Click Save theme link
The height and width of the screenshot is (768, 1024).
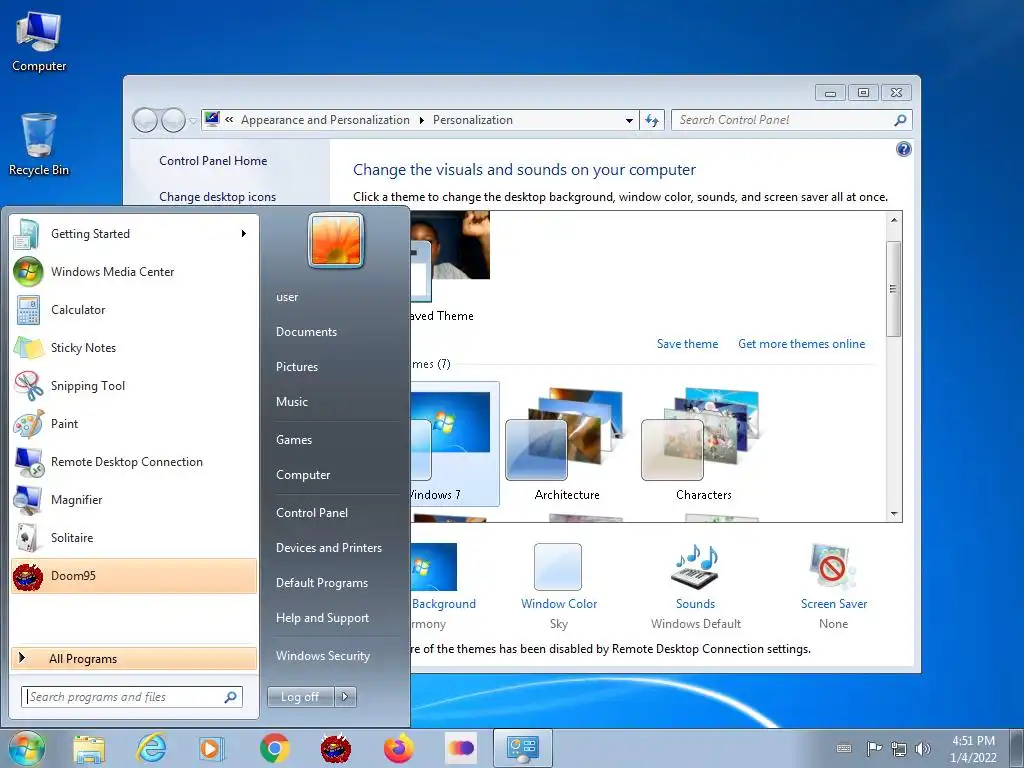pos(687,344)
